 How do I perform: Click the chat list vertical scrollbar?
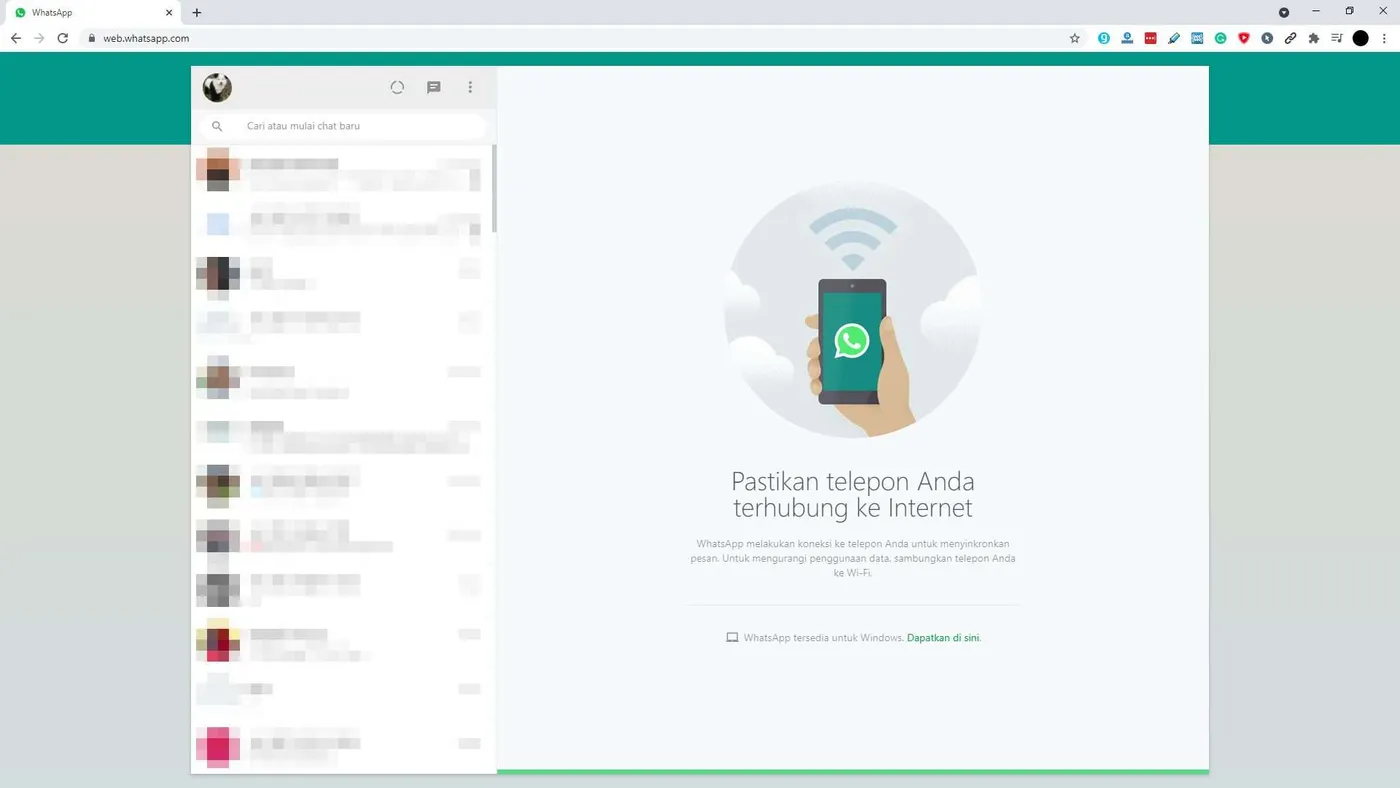(x=494, y=188)
